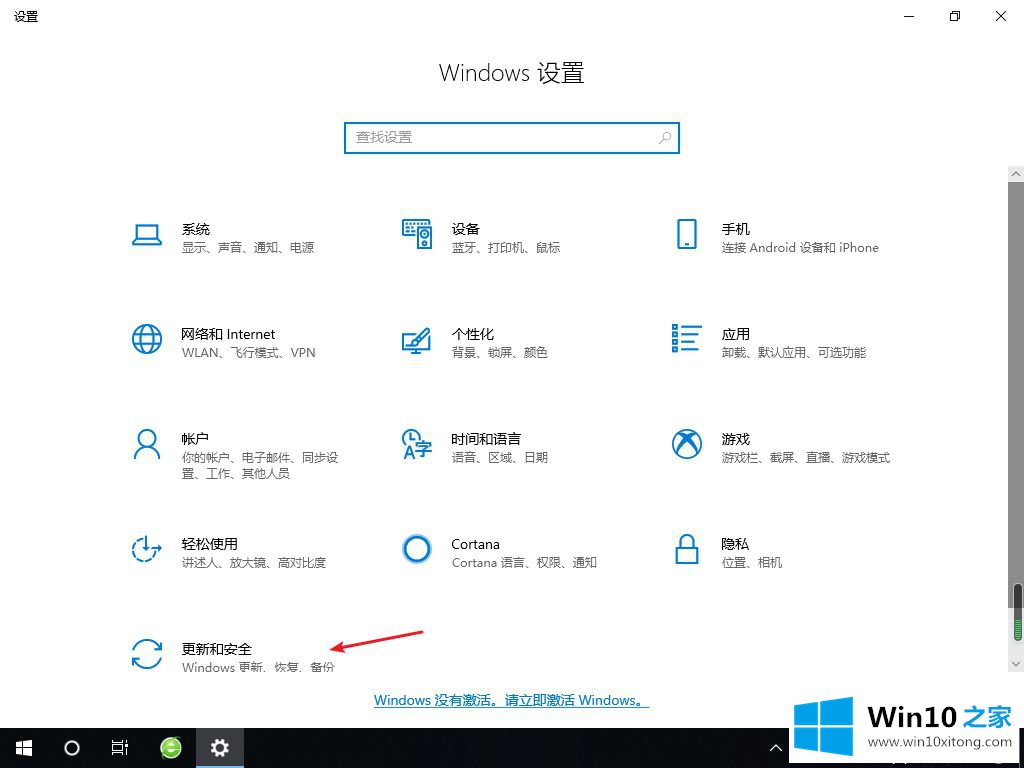Open the Privacy (隐私) lock icon
The height and width of the screenshot is (768, 1024).
tap(686, 549)
